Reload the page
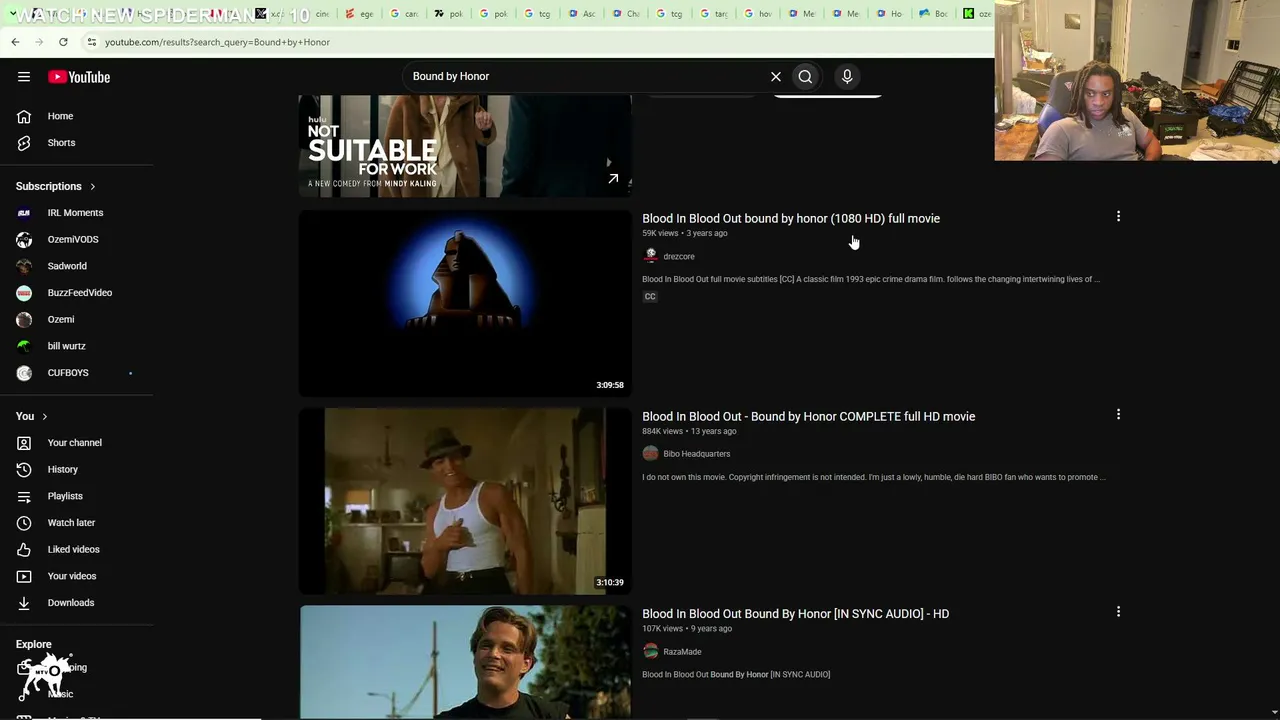Viewport: 1280px width, 720px height. (63, 42)
